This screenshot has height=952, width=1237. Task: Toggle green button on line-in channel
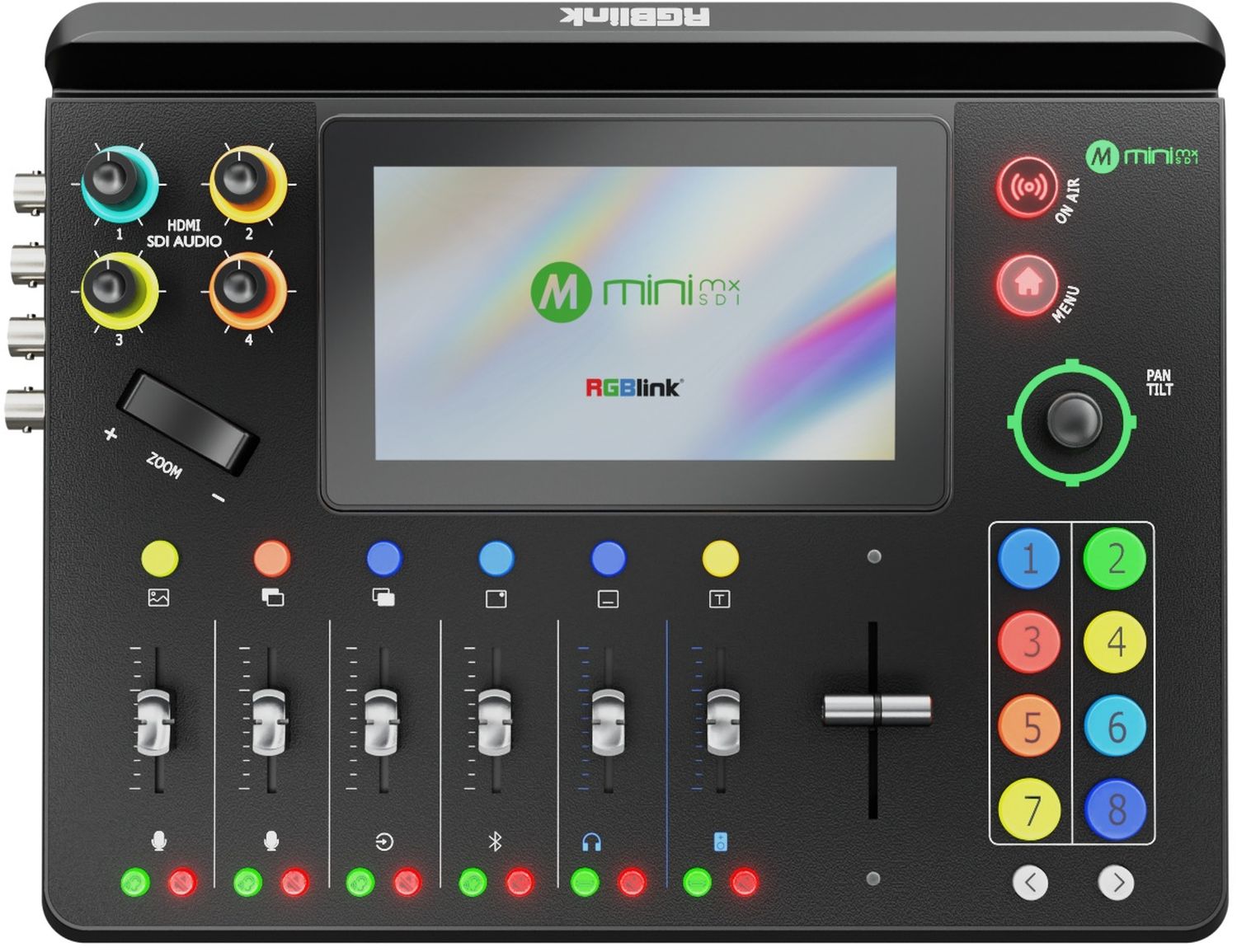(360, 883)
